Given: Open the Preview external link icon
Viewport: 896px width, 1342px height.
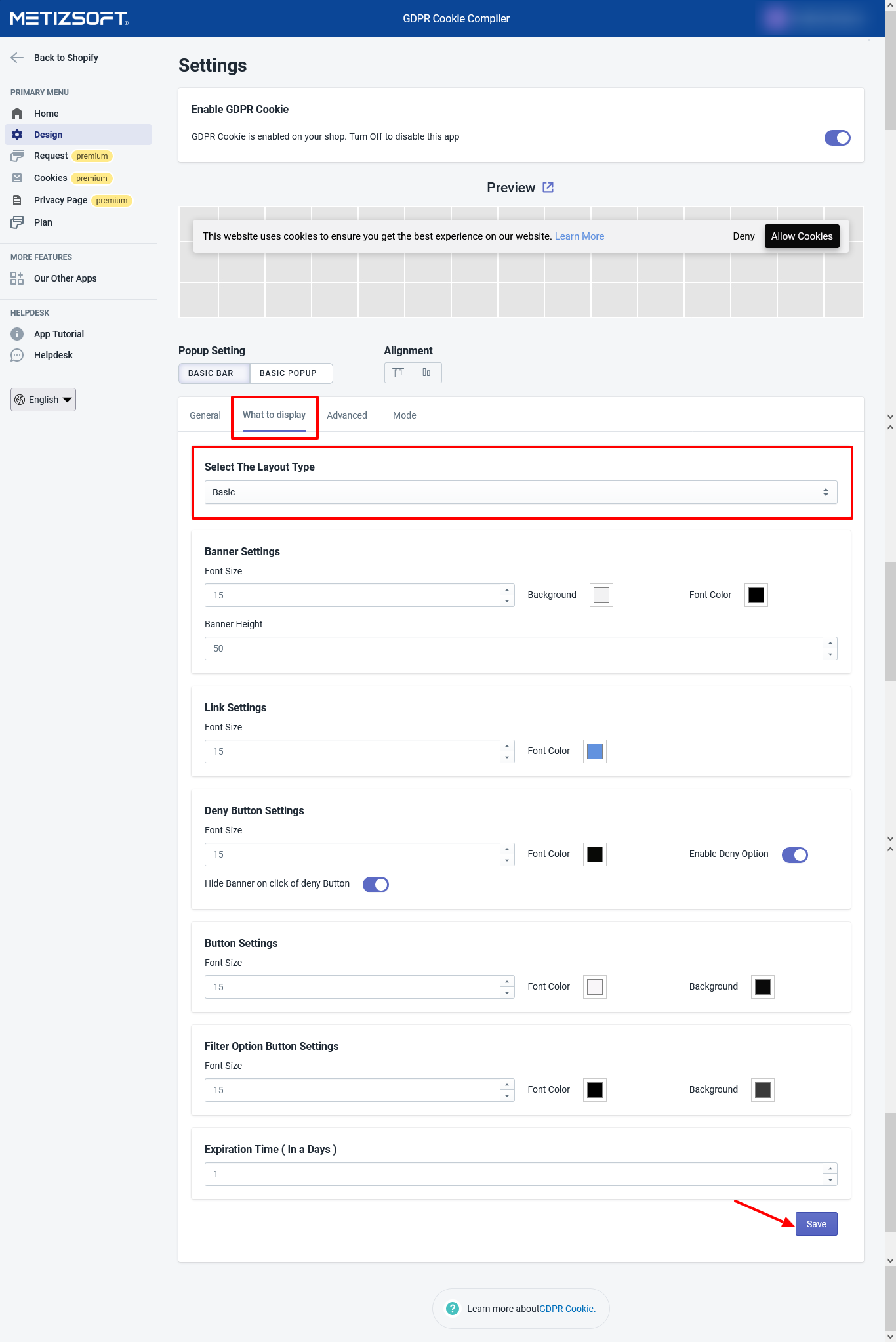Looking at the screenshot, I should 548,188.
